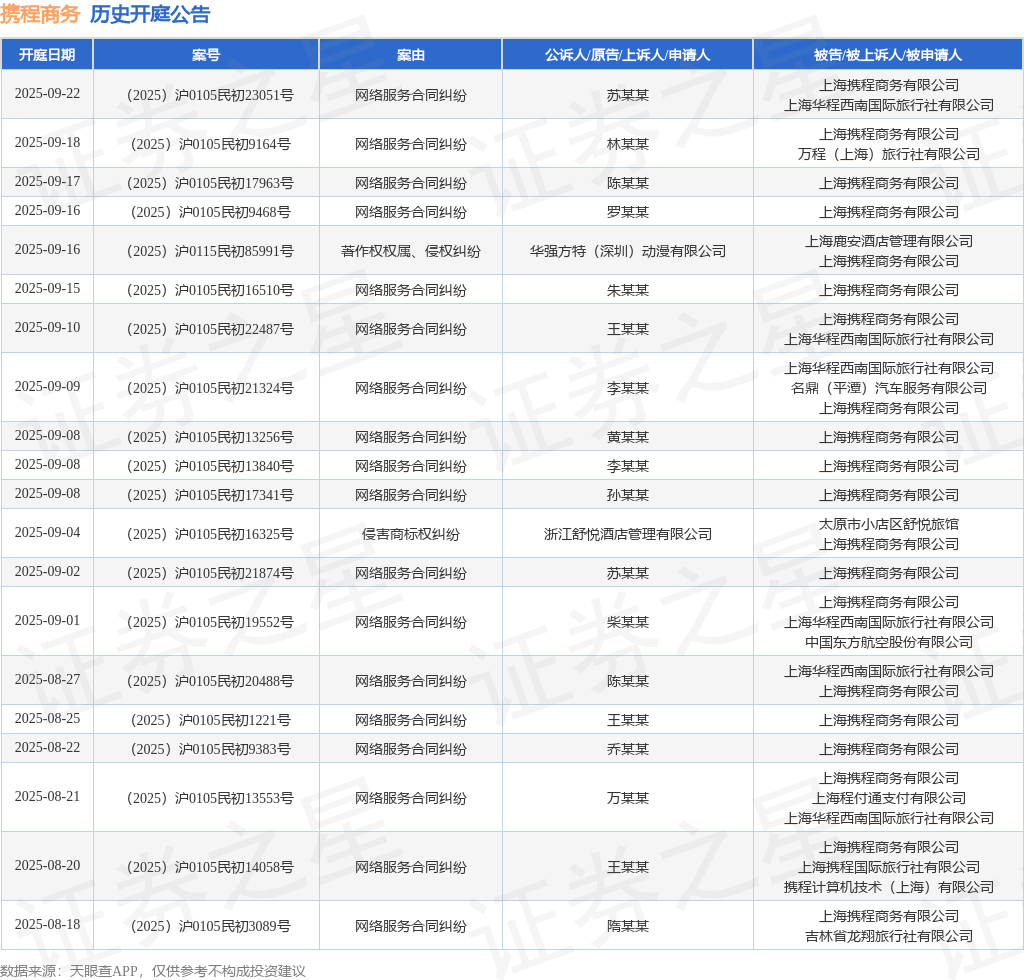
Task: Click the 数据来源 天眼查APP footer note
Action: (153, 971)
